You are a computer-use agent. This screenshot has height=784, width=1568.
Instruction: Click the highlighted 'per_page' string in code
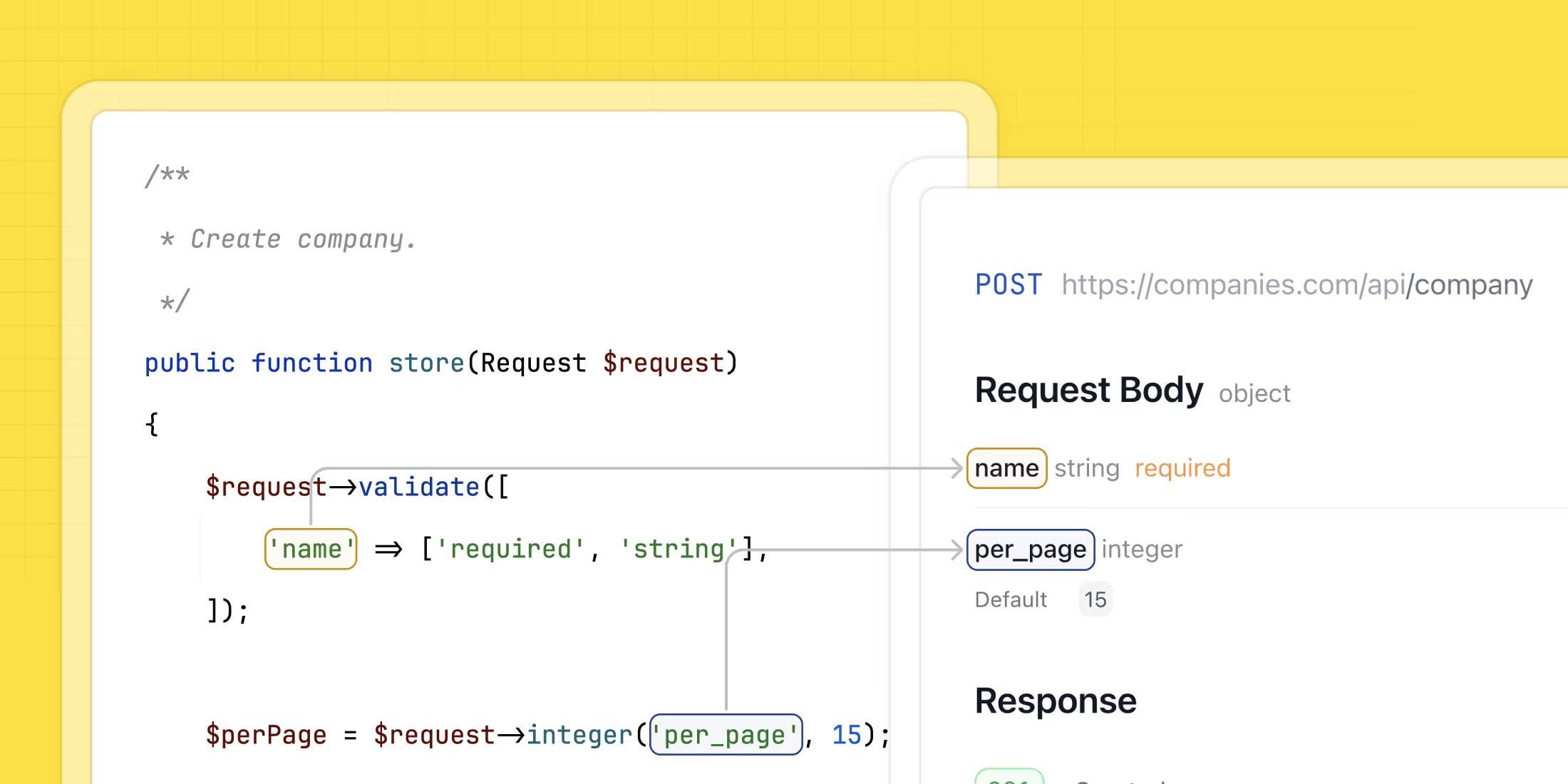click(x=726, y=734)
